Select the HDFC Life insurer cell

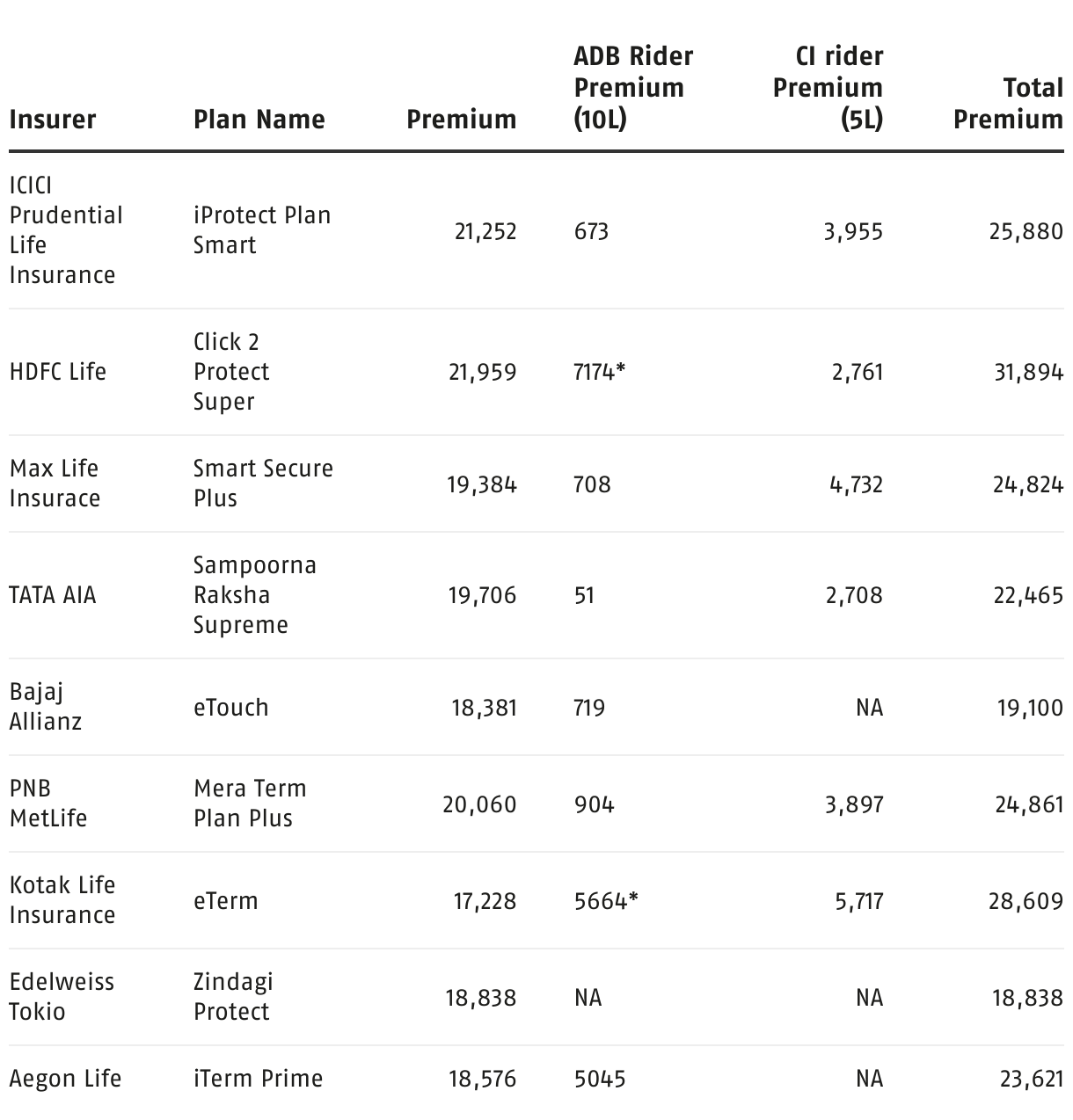tap(58, 372)
